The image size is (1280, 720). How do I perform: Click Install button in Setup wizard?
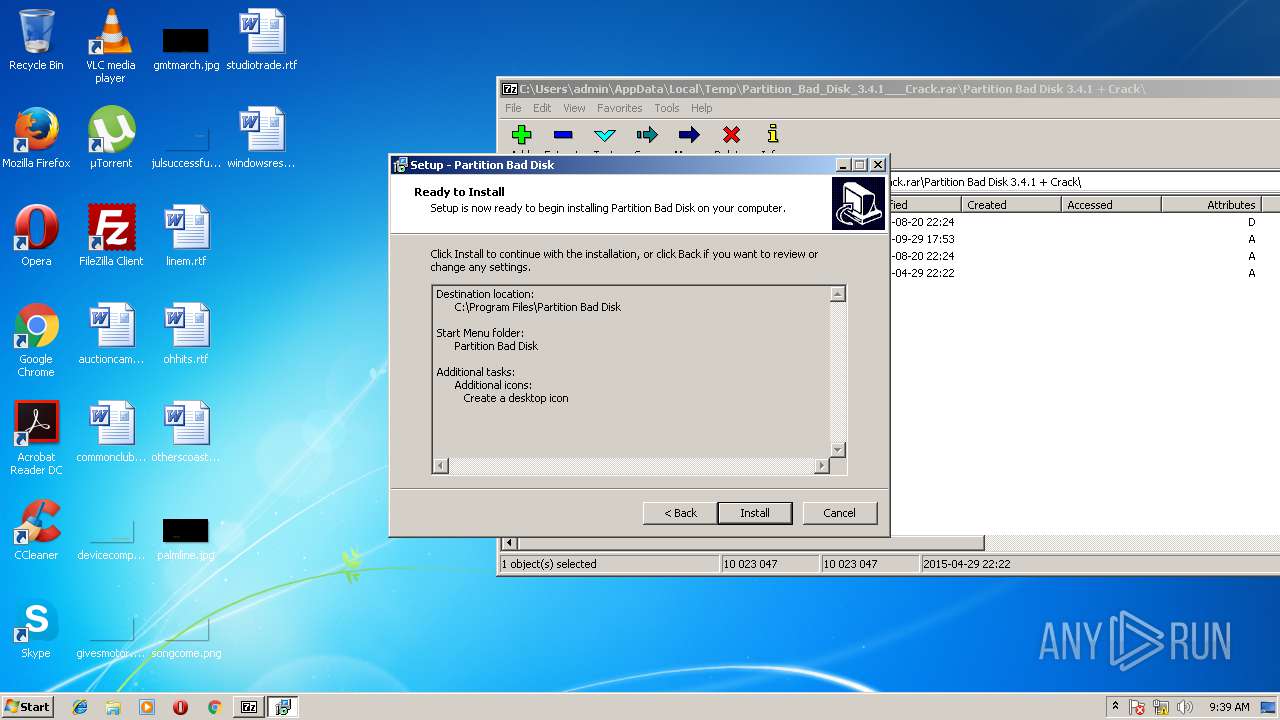coord(755,513)
